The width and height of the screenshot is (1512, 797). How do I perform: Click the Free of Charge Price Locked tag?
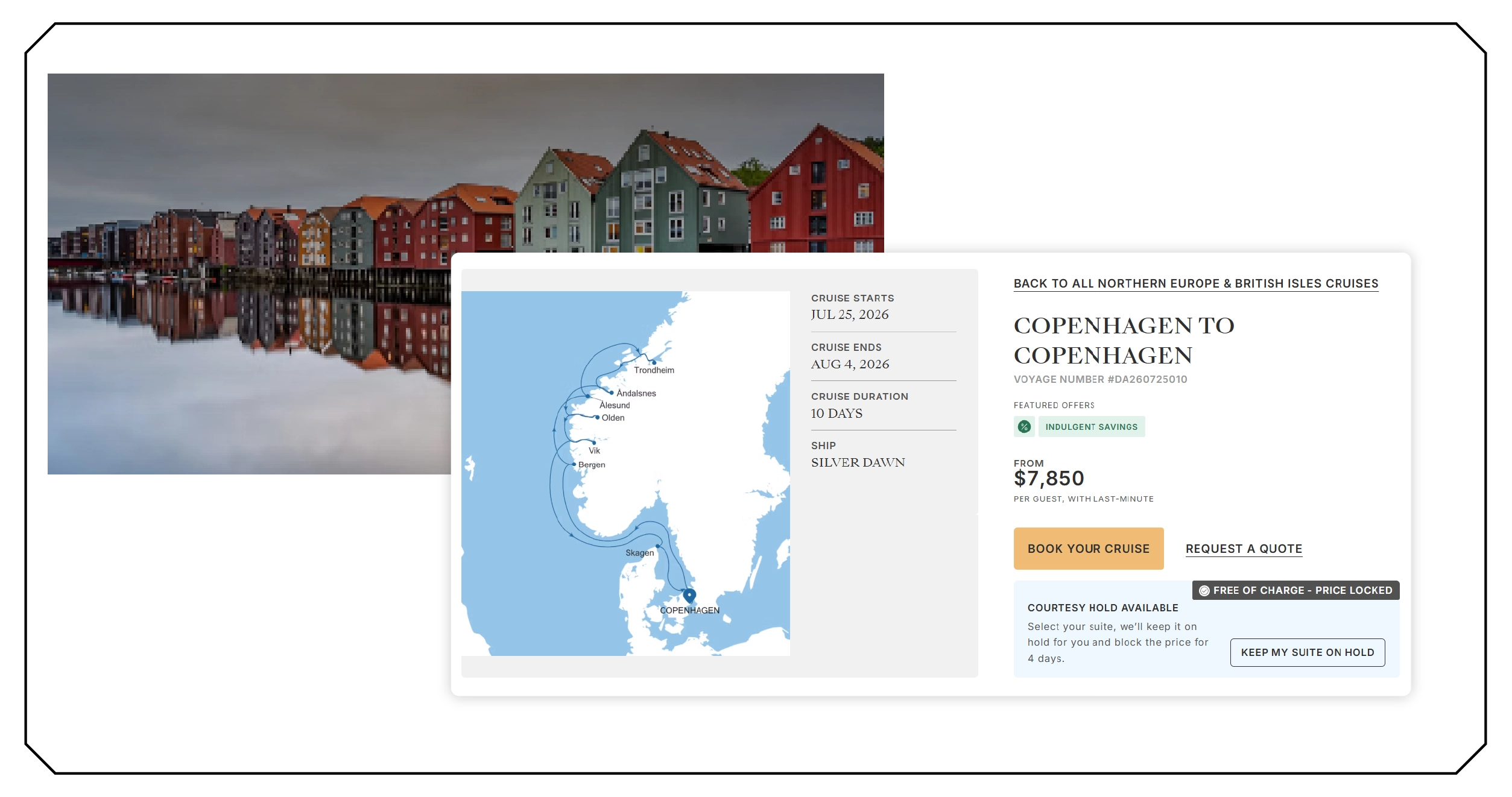1295,590
